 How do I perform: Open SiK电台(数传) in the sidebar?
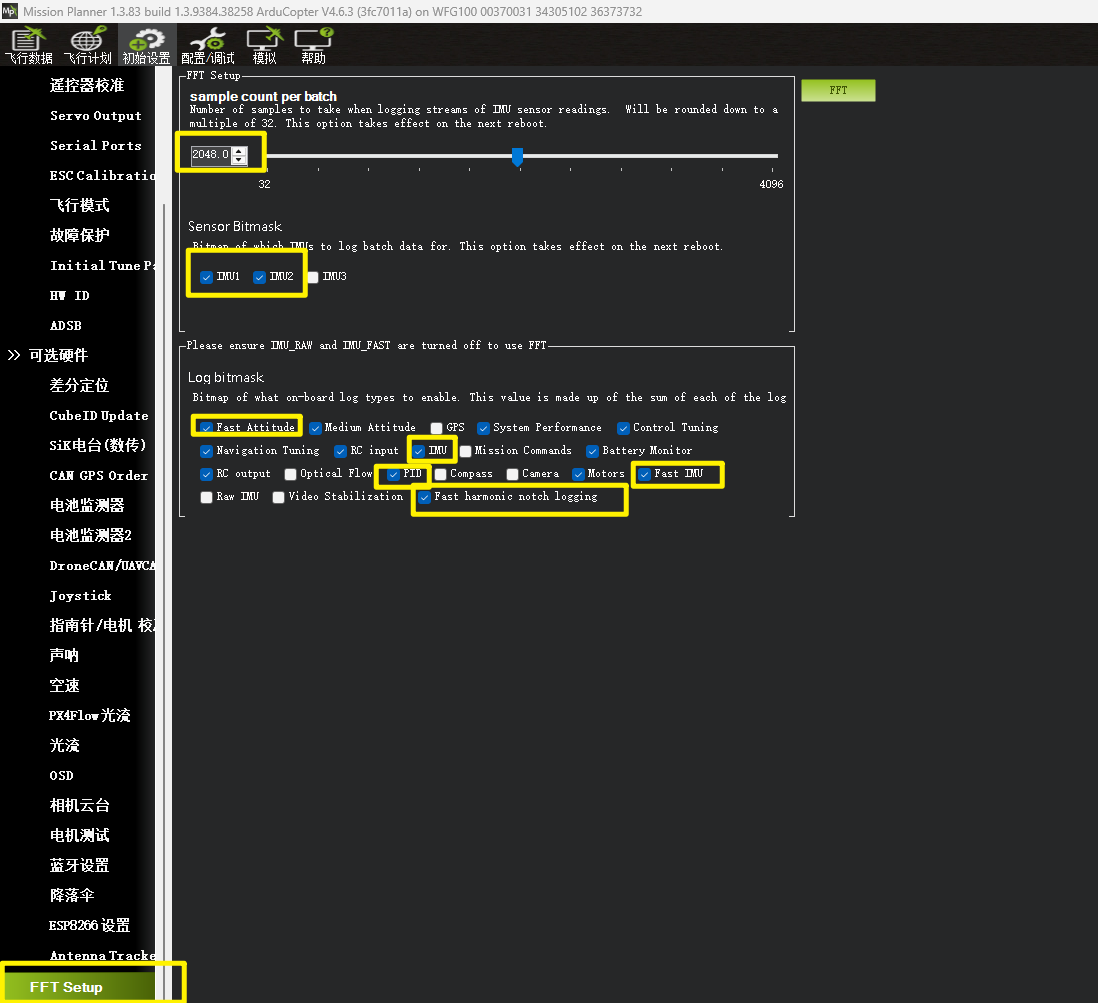tap(97, 445)
